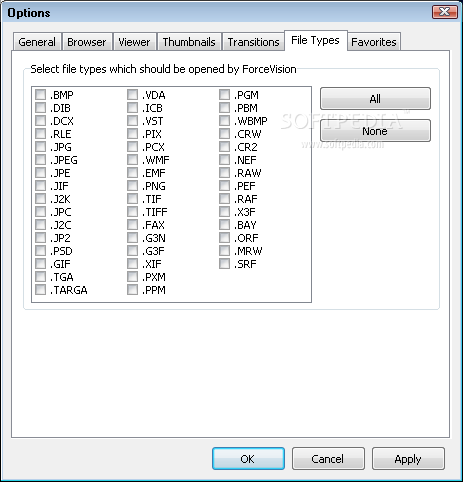Confirm with the OK button
The width and height of the screenshot is (463, 482).
[248, 459]
